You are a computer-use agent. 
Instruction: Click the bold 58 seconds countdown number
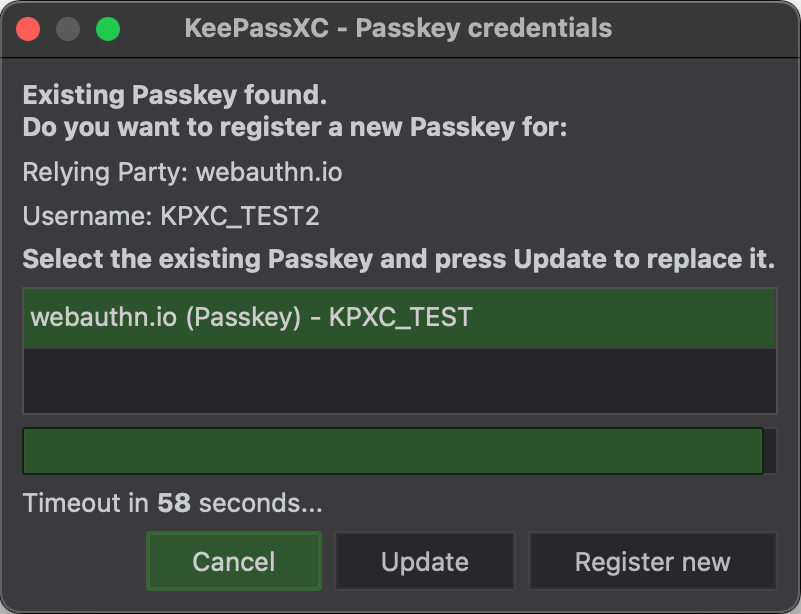[174, 503]
